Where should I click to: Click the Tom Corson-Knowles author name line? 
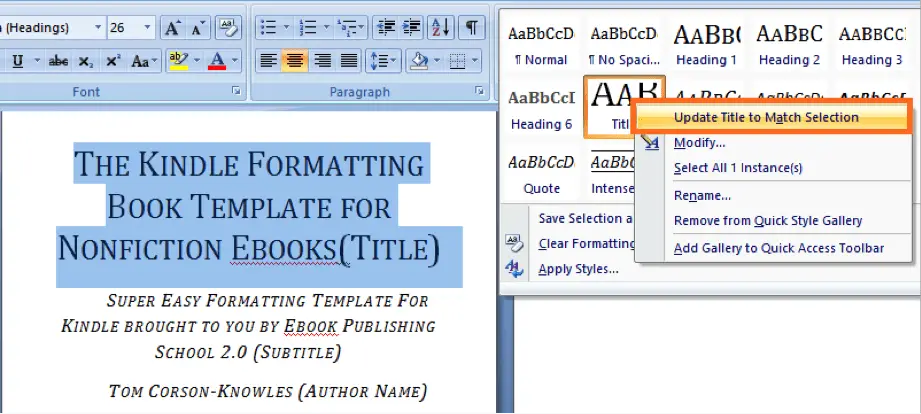coord(267,391)
